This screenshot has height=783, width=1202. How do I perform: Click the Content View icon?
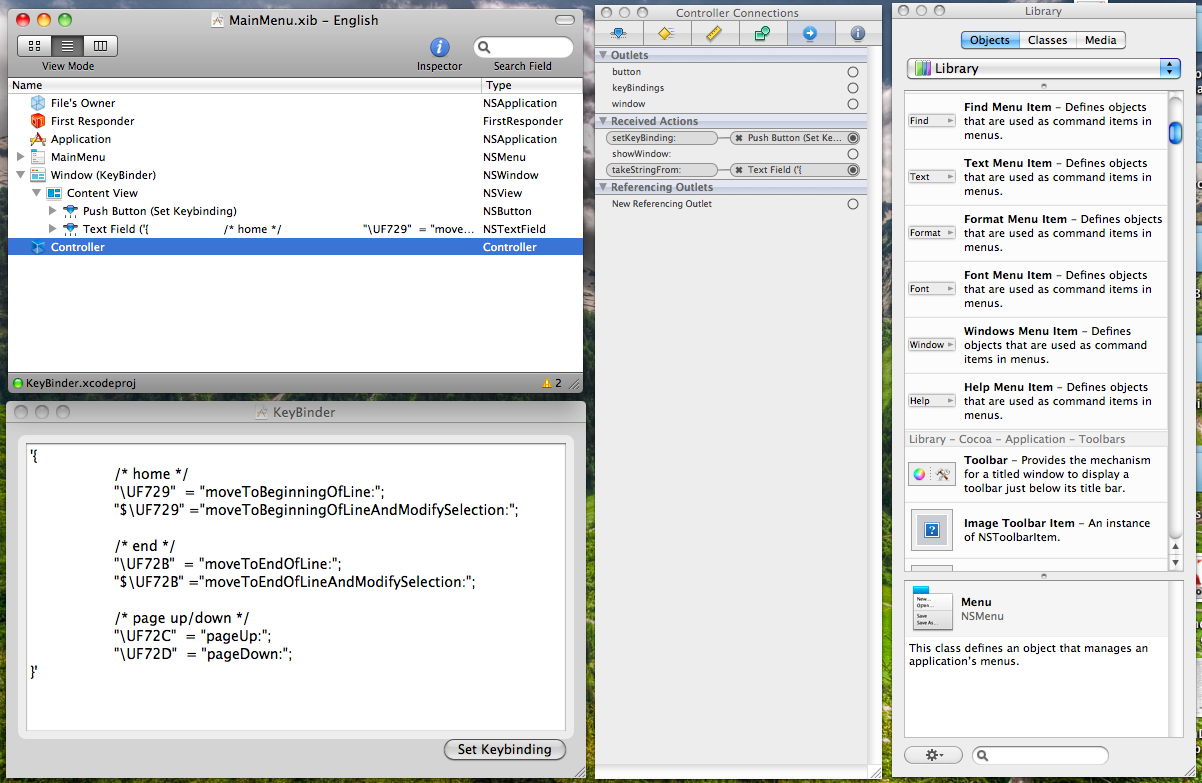[54, 193]
